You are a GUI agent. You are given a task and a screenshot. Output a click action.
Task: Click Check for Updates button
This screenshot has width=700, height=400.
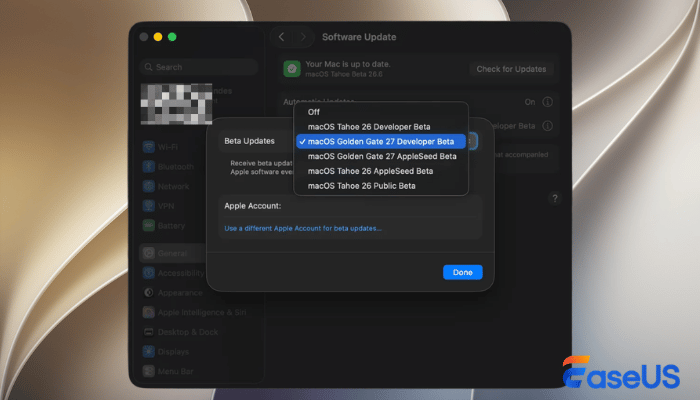tap(511, 69)
